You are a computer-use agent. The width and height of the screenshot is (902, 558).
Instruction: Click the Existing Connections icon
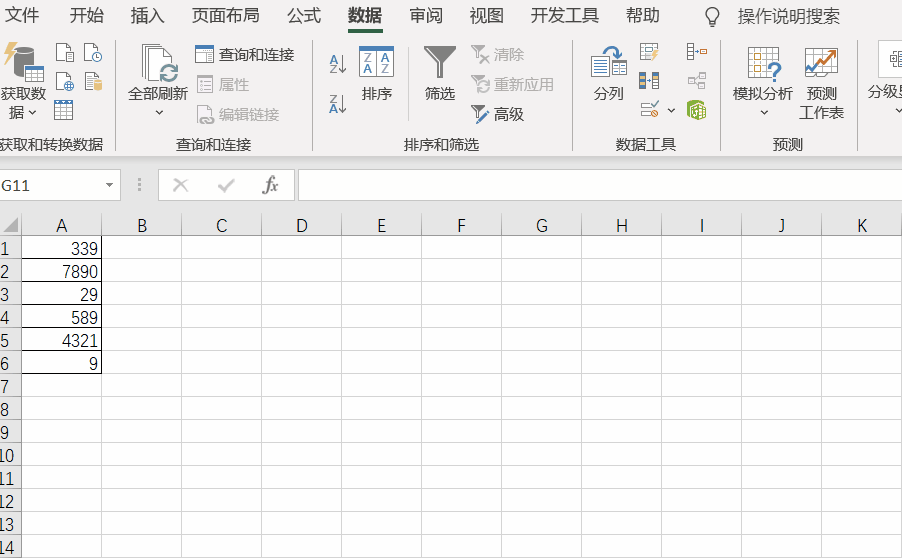point(93,82)
